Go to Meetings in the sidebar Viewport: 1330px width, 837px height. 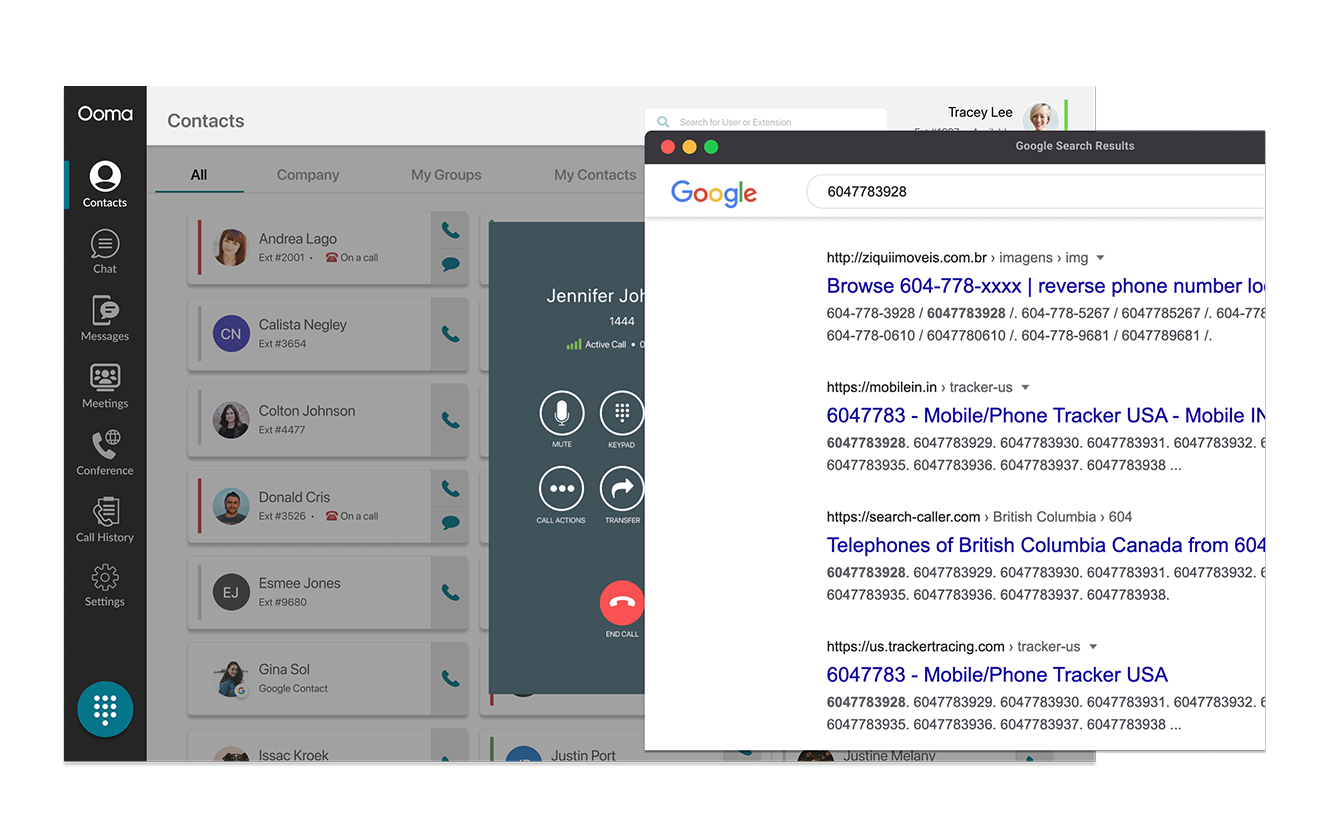click(x=105, y=386)
